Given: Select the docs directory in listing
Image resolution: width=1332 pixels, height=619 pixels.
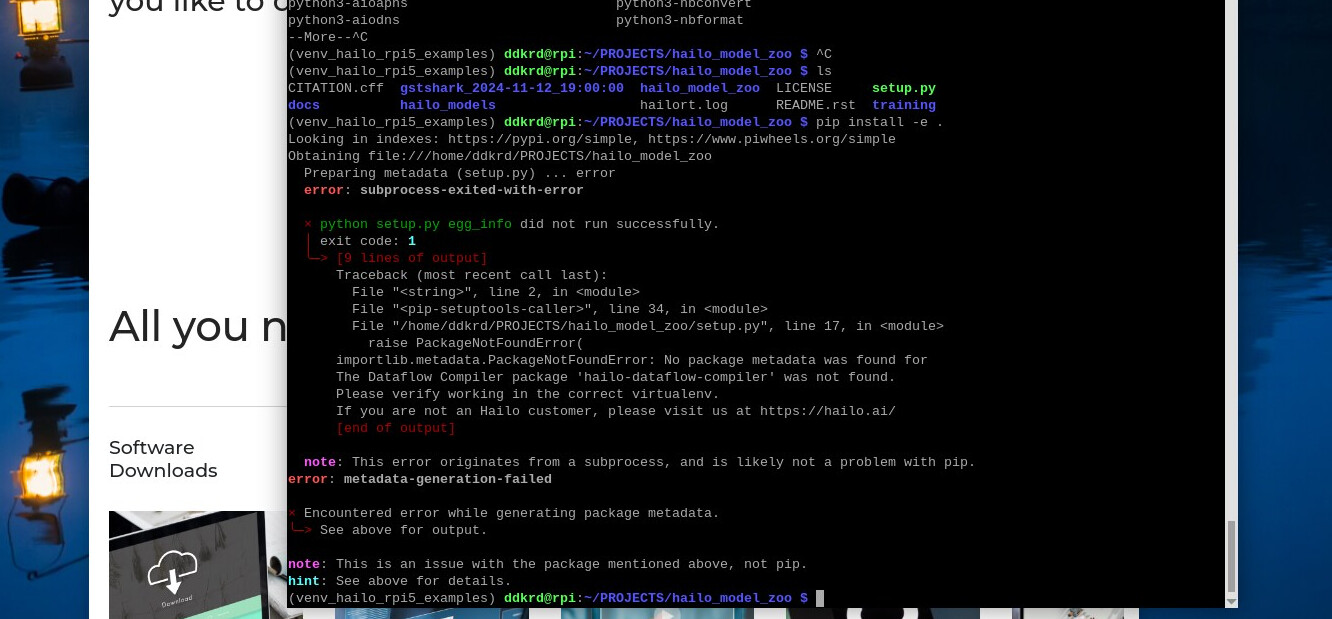Looking at the screenshot, I should tap(304, 105).
